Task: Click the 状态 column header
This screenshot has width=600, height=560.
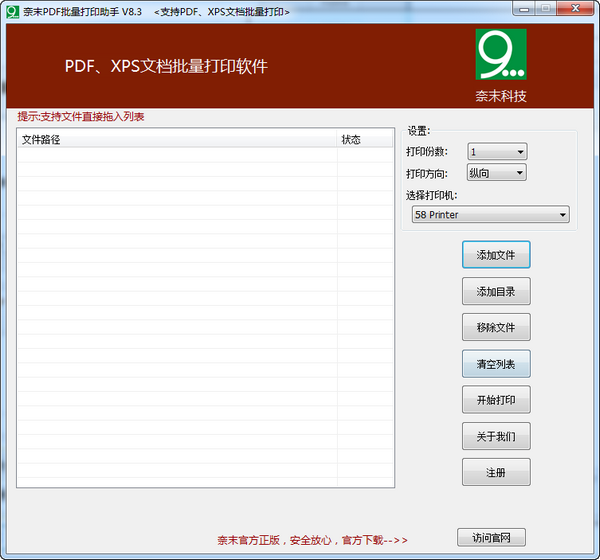Action: pyautogui.click(x=365, y=140)
